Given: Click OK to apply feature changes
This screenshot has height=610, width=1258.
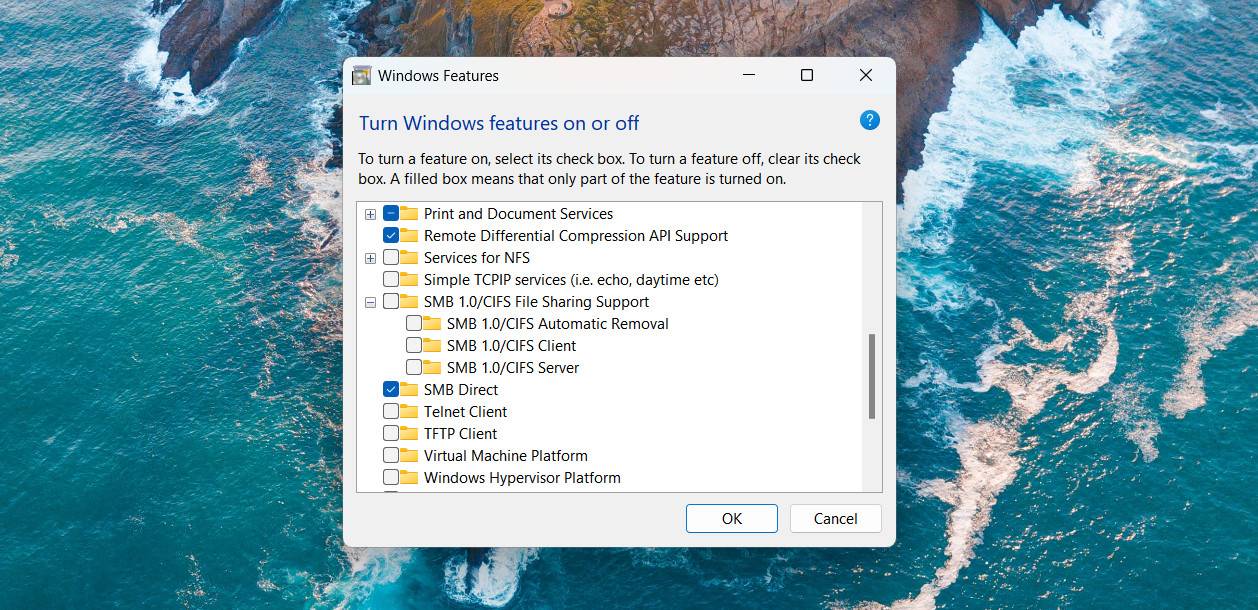Looking at the screenshot, I should pyautogui.click(x=732, y=518).
